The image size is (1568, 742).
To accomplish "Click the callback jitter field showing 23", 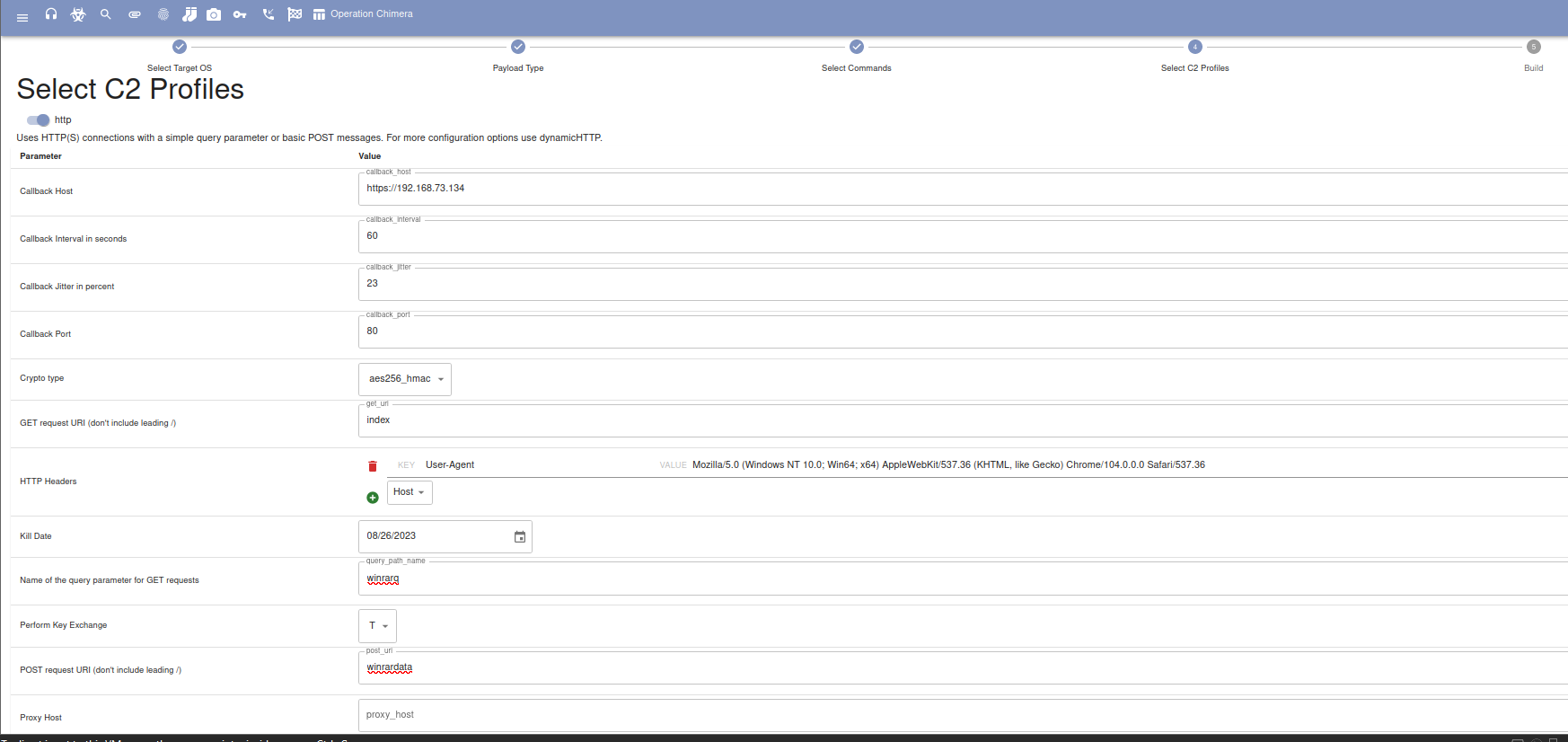I will coord(963,284).
